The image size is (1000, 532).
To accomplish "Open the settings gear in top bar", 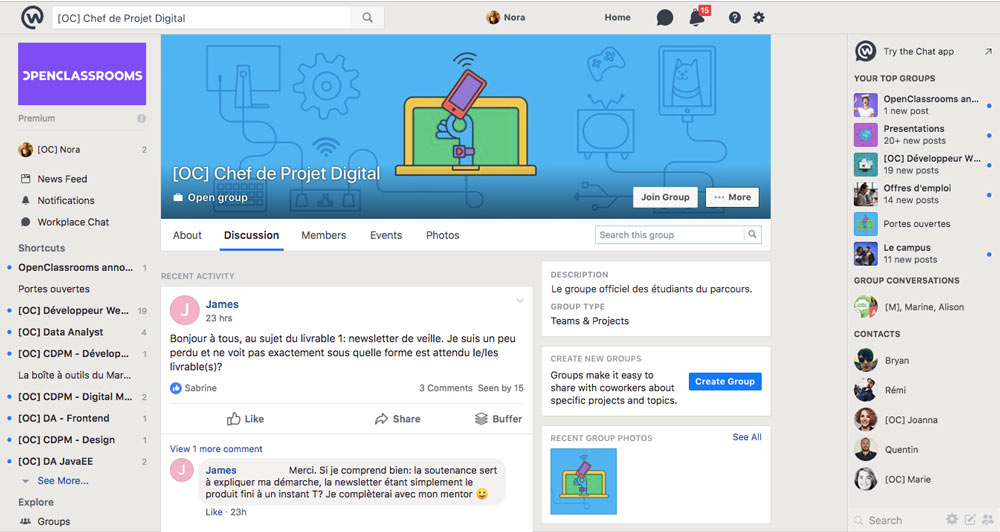I will coord(758,18).
